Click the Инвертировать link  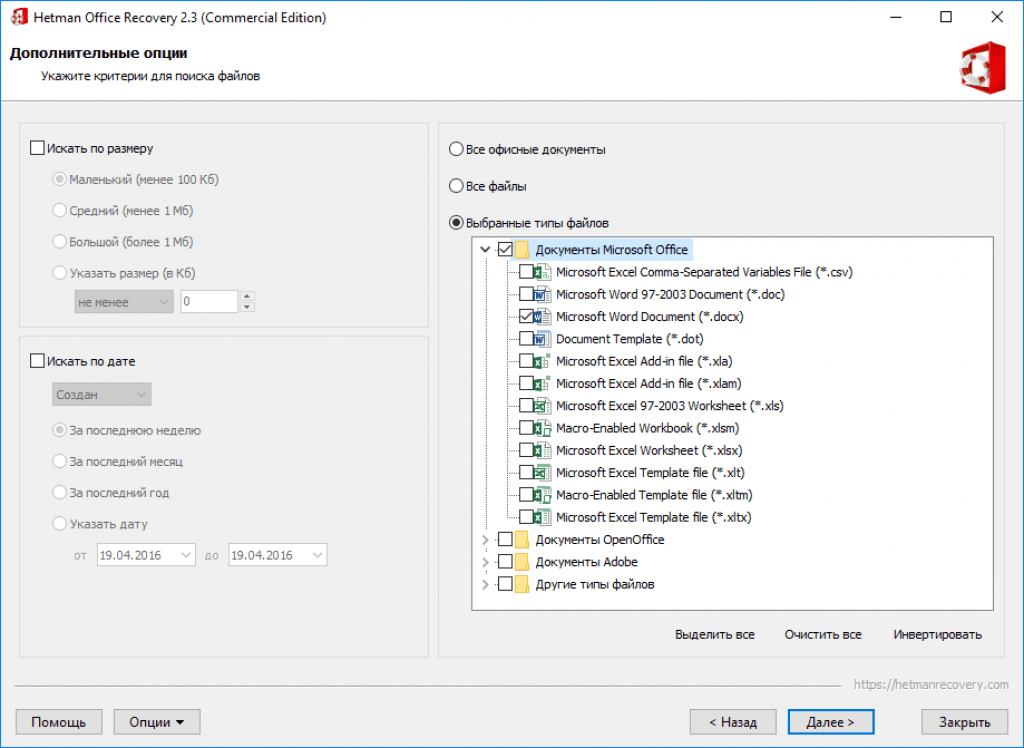point(937,635)
